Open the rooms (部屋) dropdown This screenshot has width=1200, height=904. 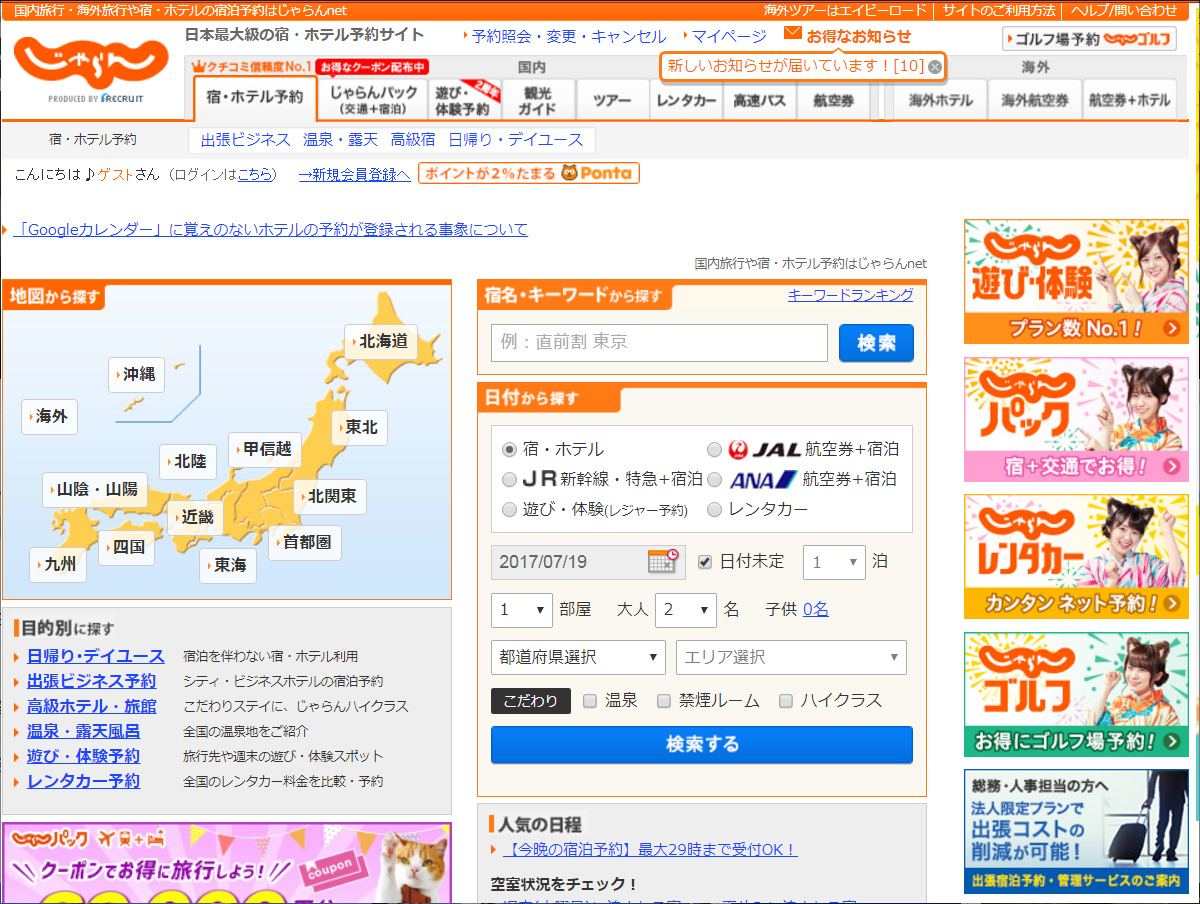pos(522,609)
